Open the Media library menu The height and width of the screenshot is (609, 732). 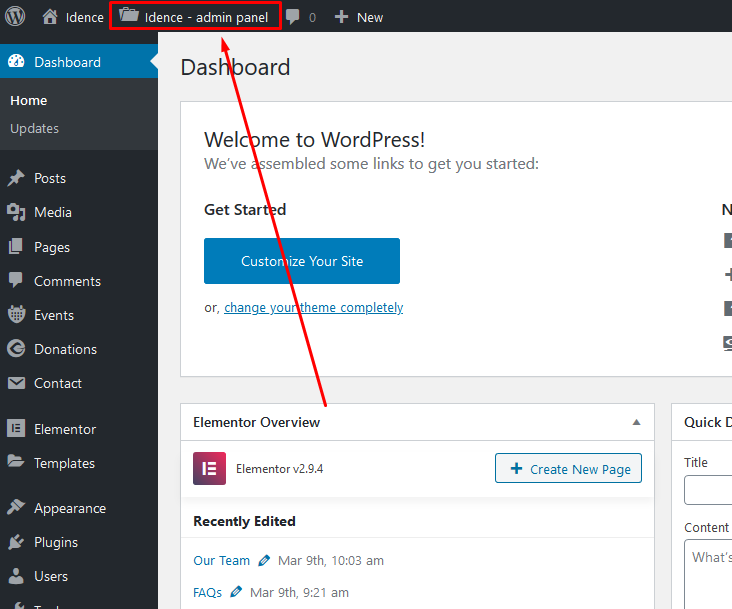point(52,212)
